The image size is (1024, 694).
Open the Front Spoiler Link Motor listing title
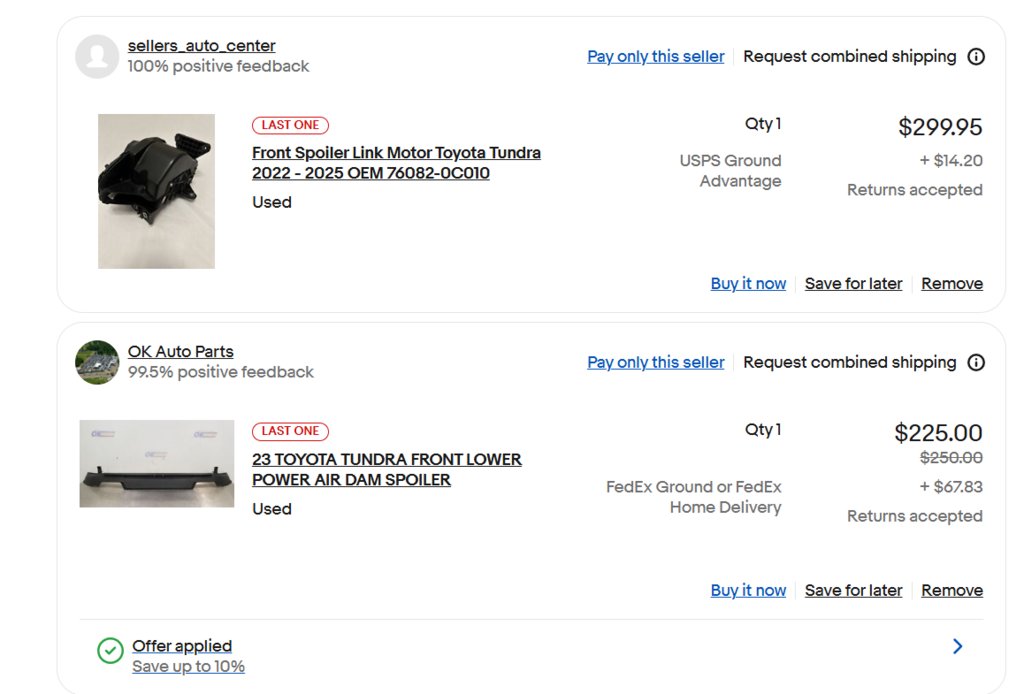(396, 163)
